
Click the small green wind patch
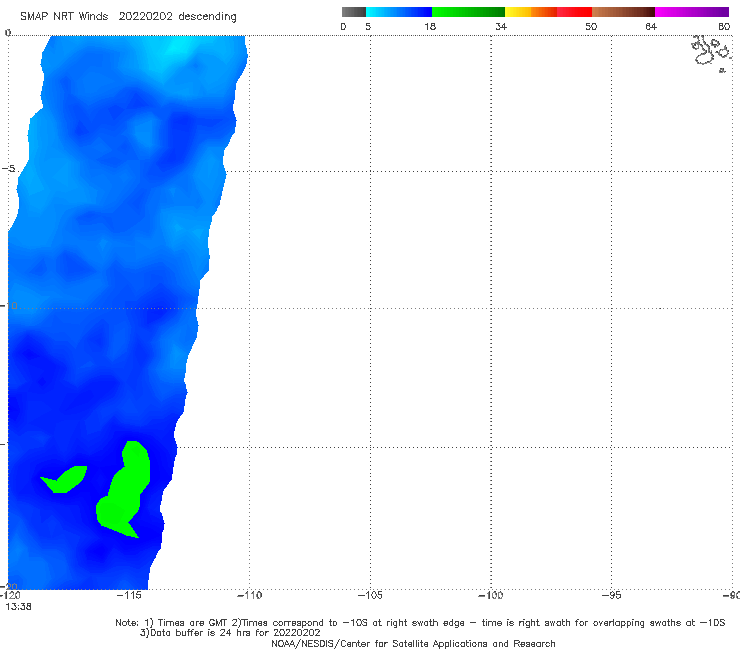64,479
